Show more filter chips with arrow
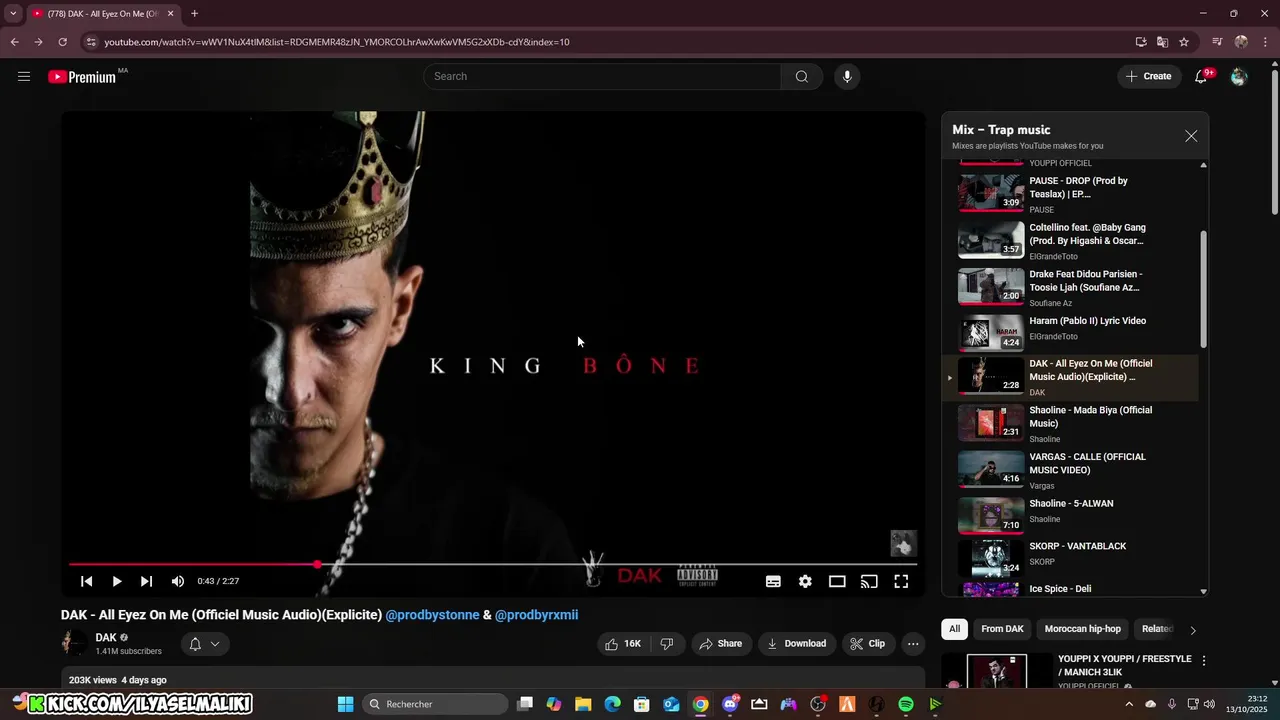1280x720 pixels. (x=1192, y=630)
